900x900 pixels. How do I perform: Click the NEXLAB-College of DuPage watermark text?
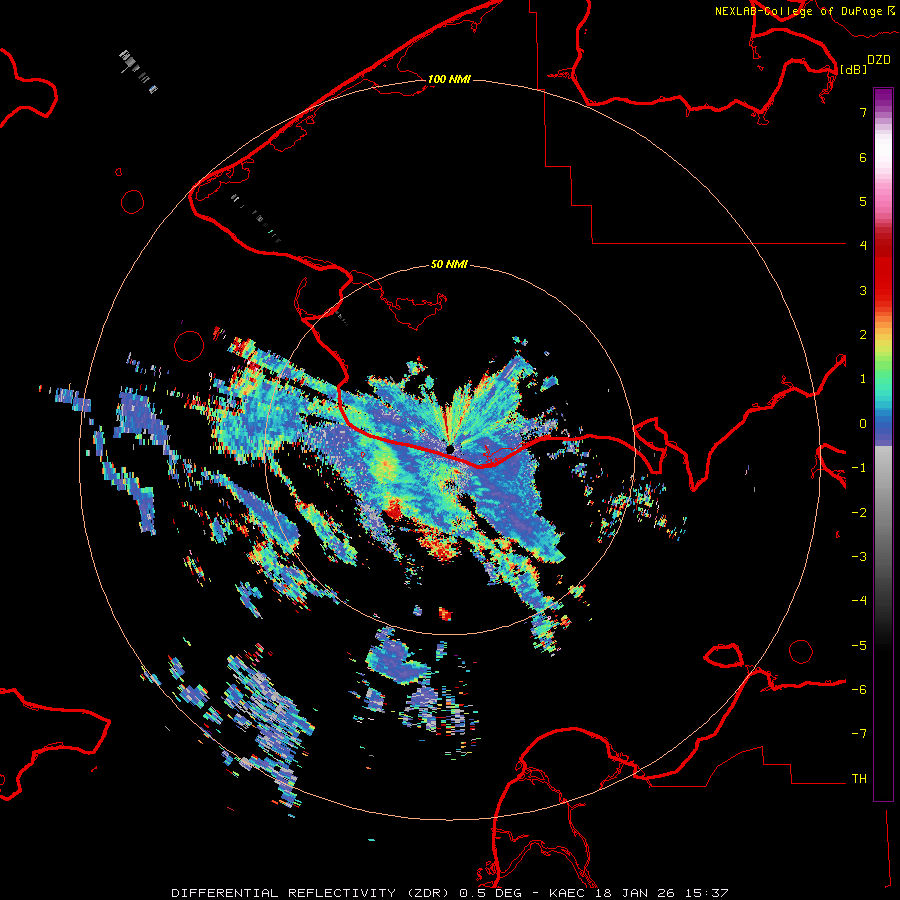[804, 11]
